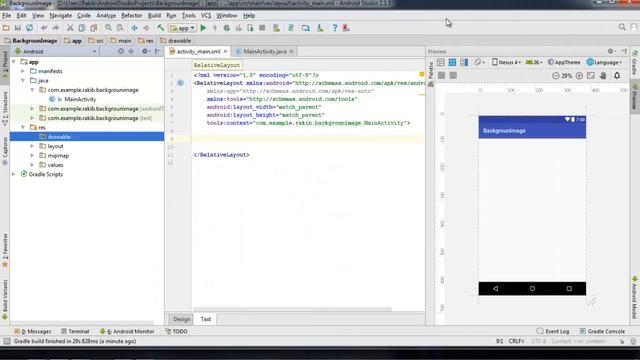Zoom out the layout preview

point(556,76)
